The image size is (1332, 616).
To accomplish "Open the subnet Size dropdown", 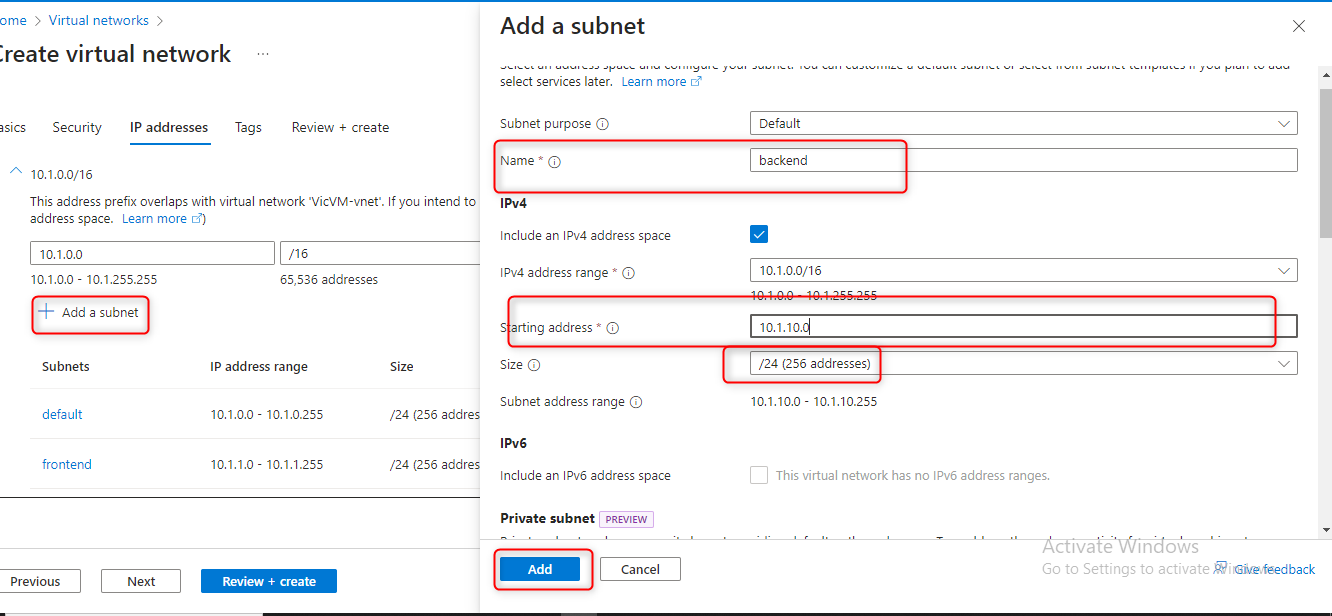I will 1023,364.
